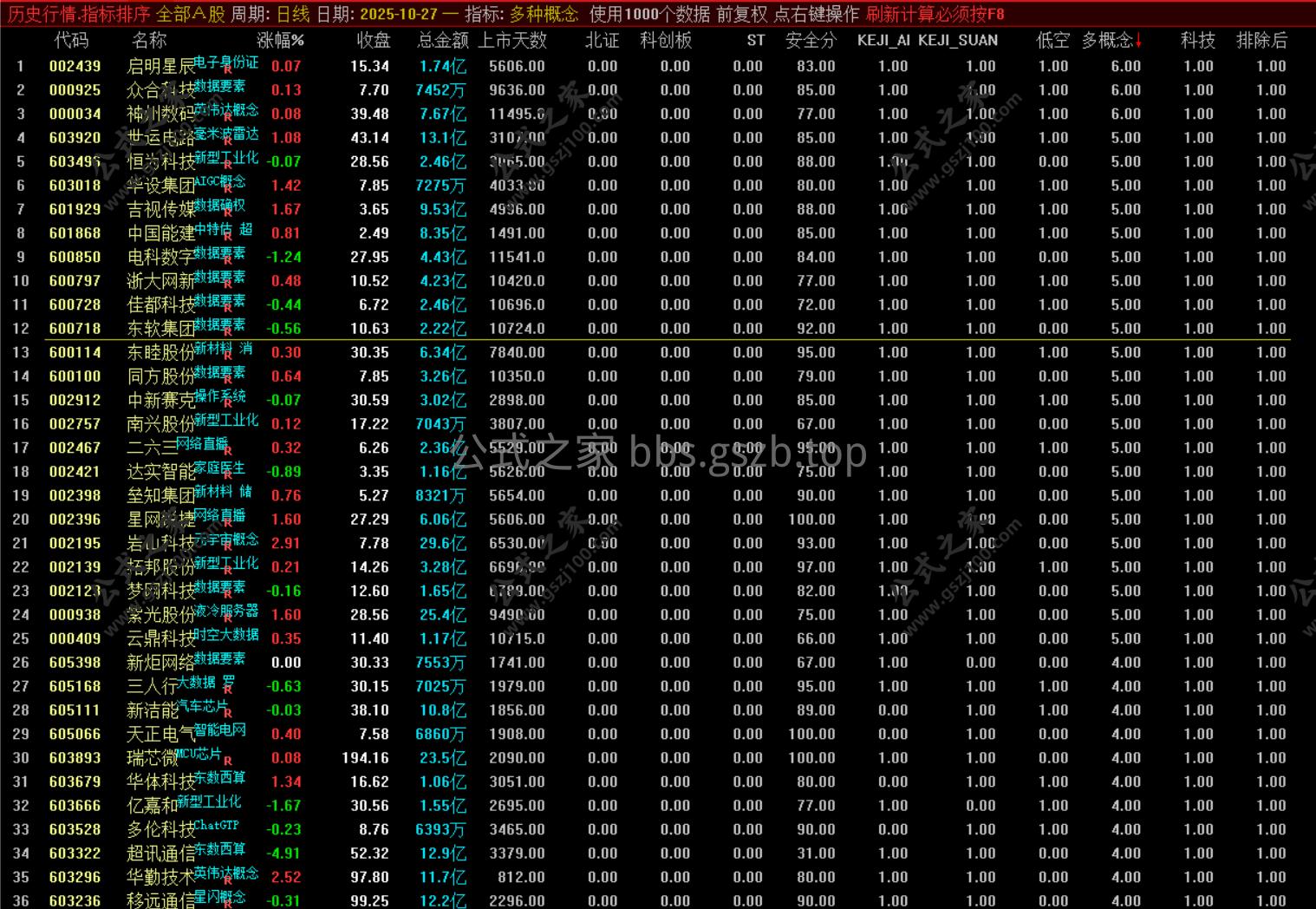Click the 电子身份证 concept tag
This screenshot has height=909, width=1316.
(x=226, y=62)
